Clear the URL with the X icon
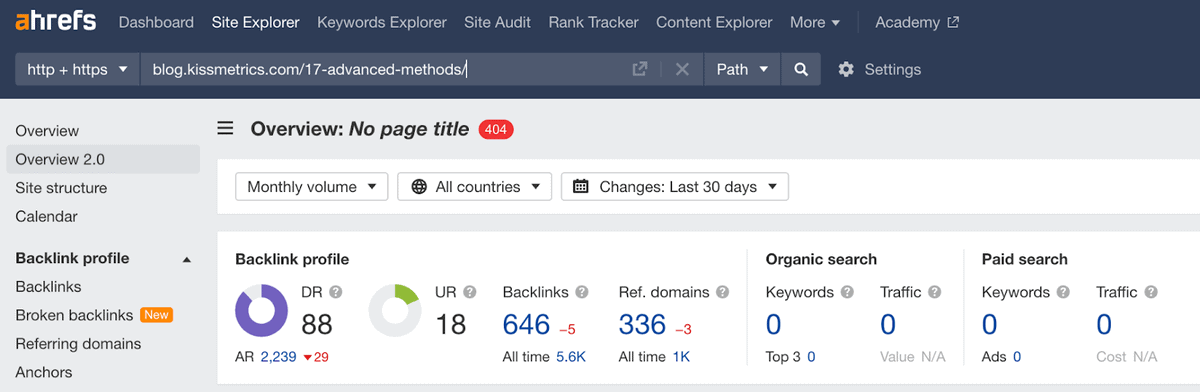The image size is (1200, 392). point(682,69)
